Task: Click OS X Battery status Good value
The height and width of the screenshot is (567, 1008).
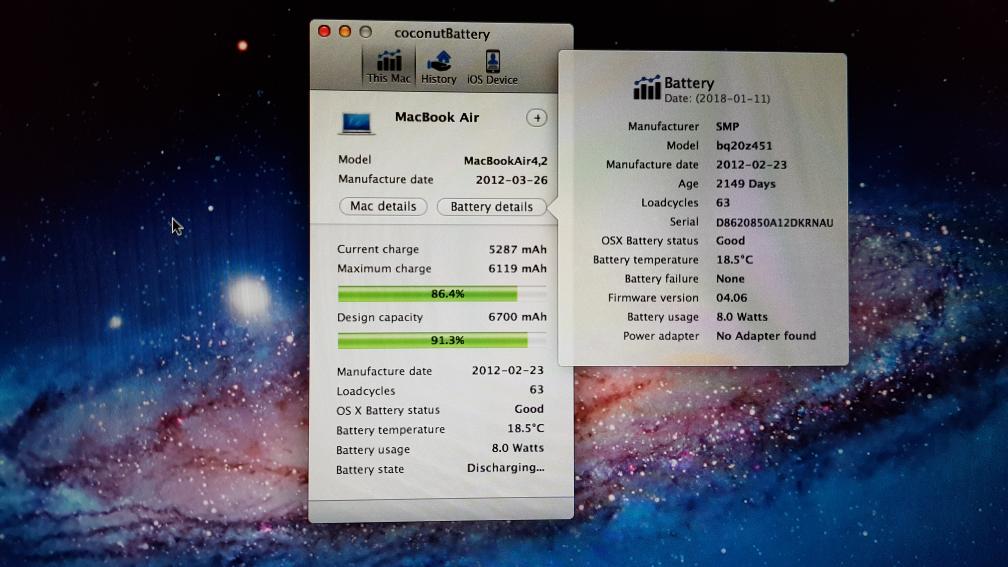Action: [x=528, y=409]
